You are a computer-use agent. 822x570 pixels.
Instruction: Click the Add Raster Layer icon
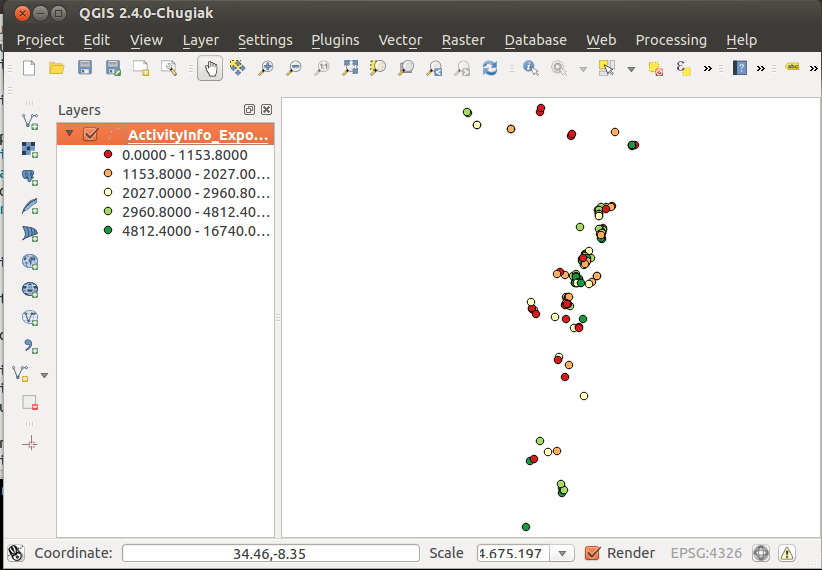click(x=30, y=149)
